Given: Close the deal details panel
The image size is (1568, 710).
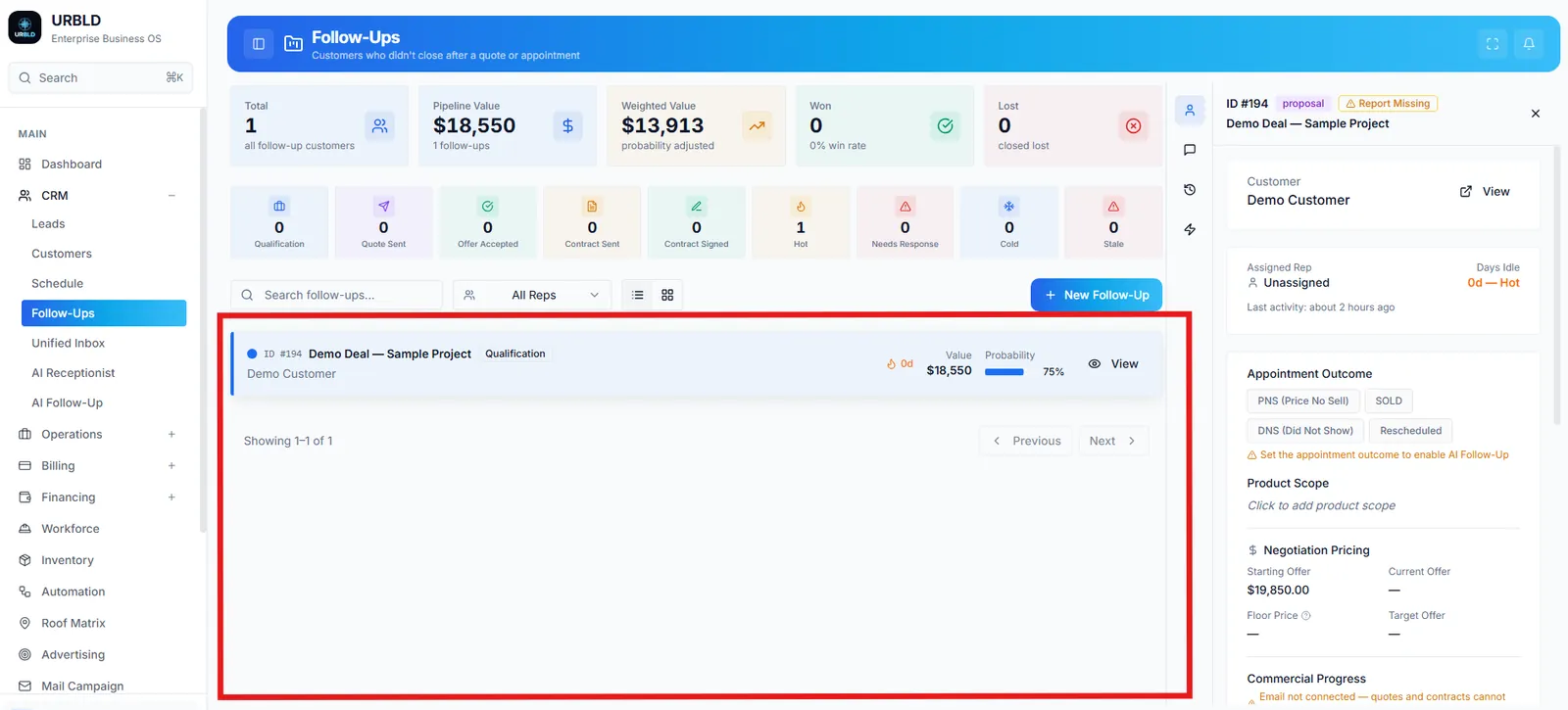Looking at the screenshot, I should 1536,114.
